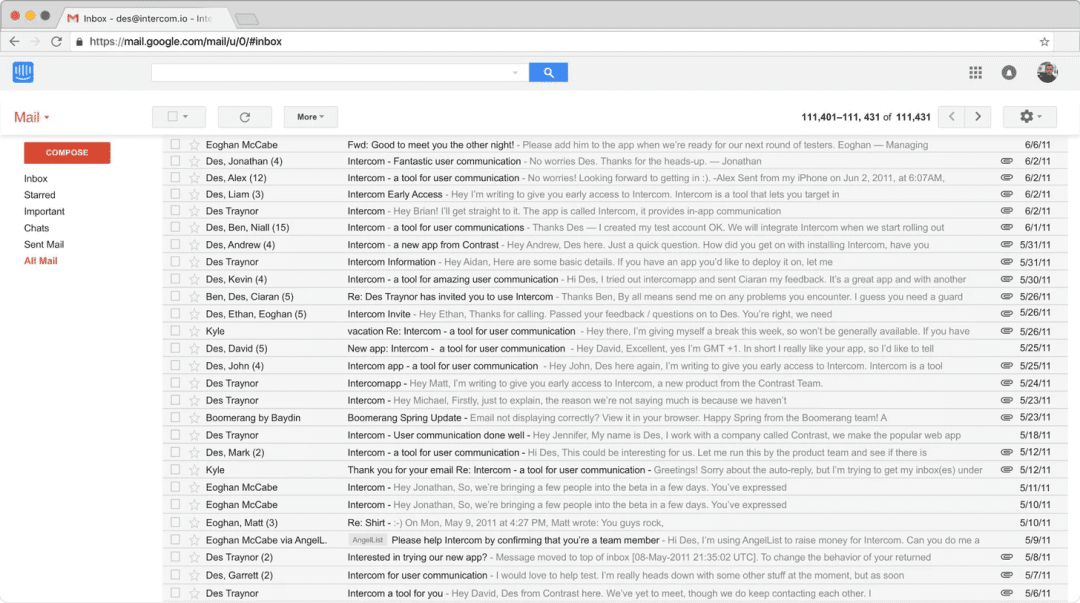Open the Sent Mail folder
This screenshot has height=603, width=1080.
coord(44,245)
